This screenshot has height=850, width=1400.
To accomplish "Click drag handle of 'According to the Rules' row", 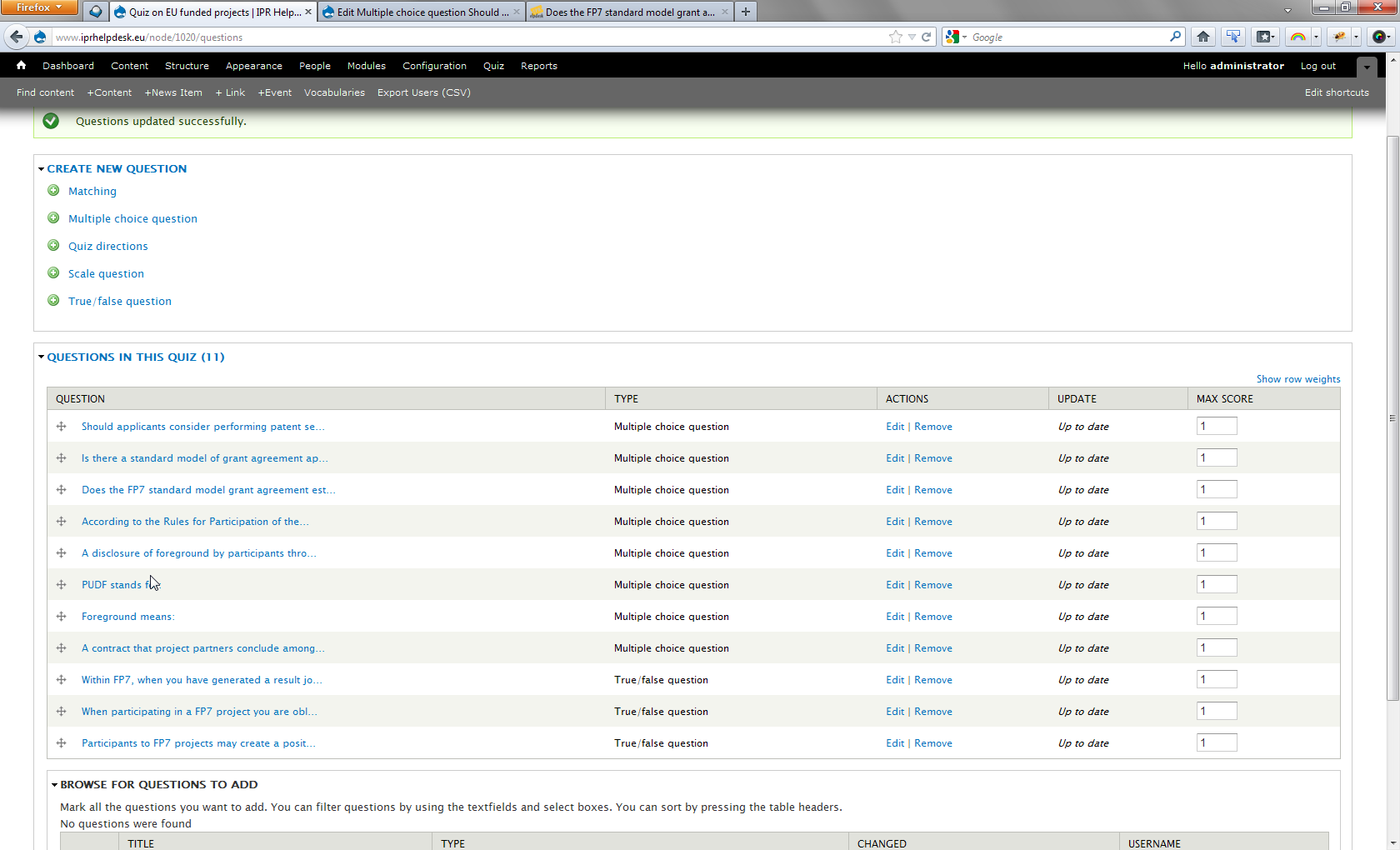I will pos(61,522).
